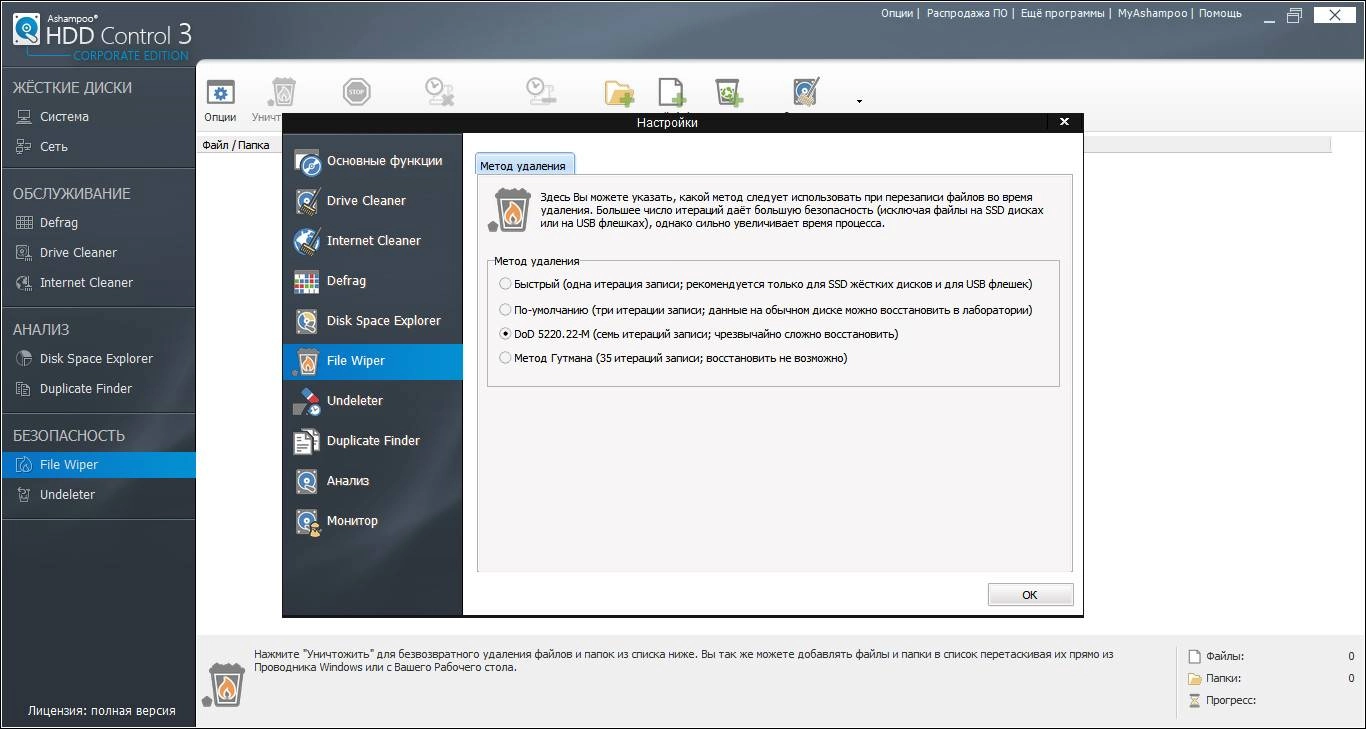
Task: Click the STOP toolbar icon
Action: pyautogui.click(x=357, y=92)
